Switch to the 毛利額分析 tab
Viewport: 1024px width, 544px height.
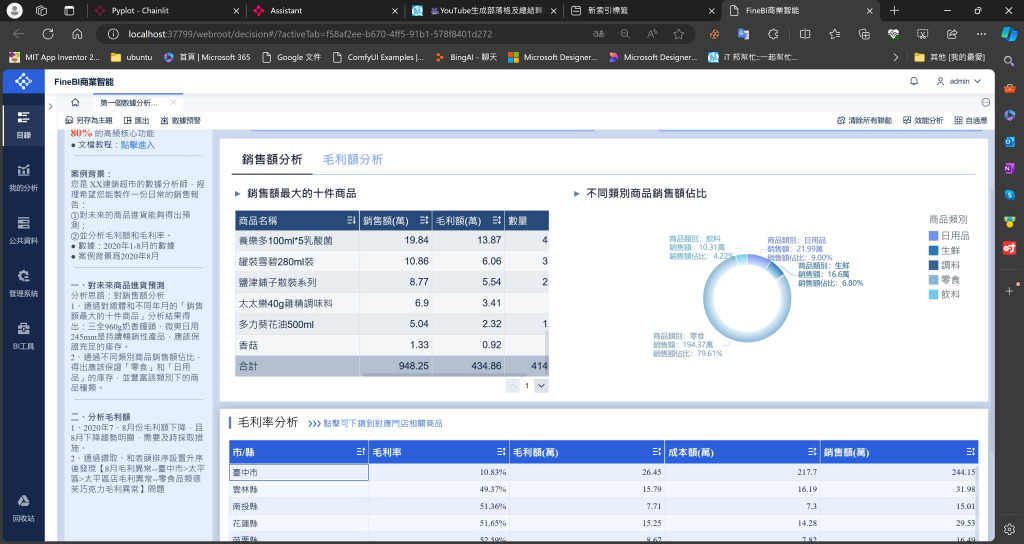353,159
